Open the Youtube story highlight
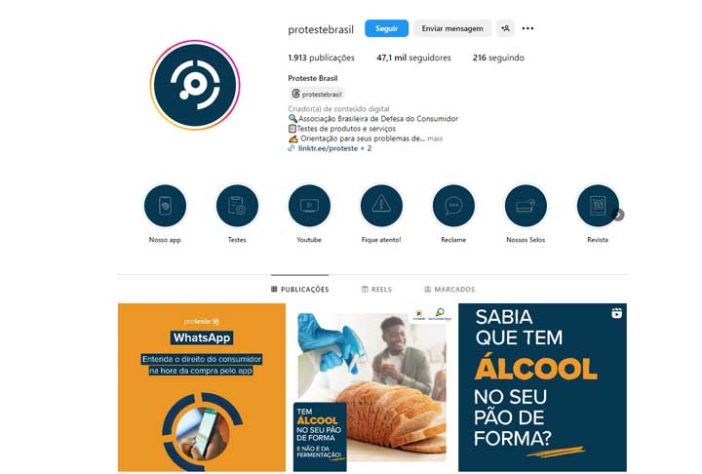The width and height of the screenshot is (702, 474). [x=309, y=206]
